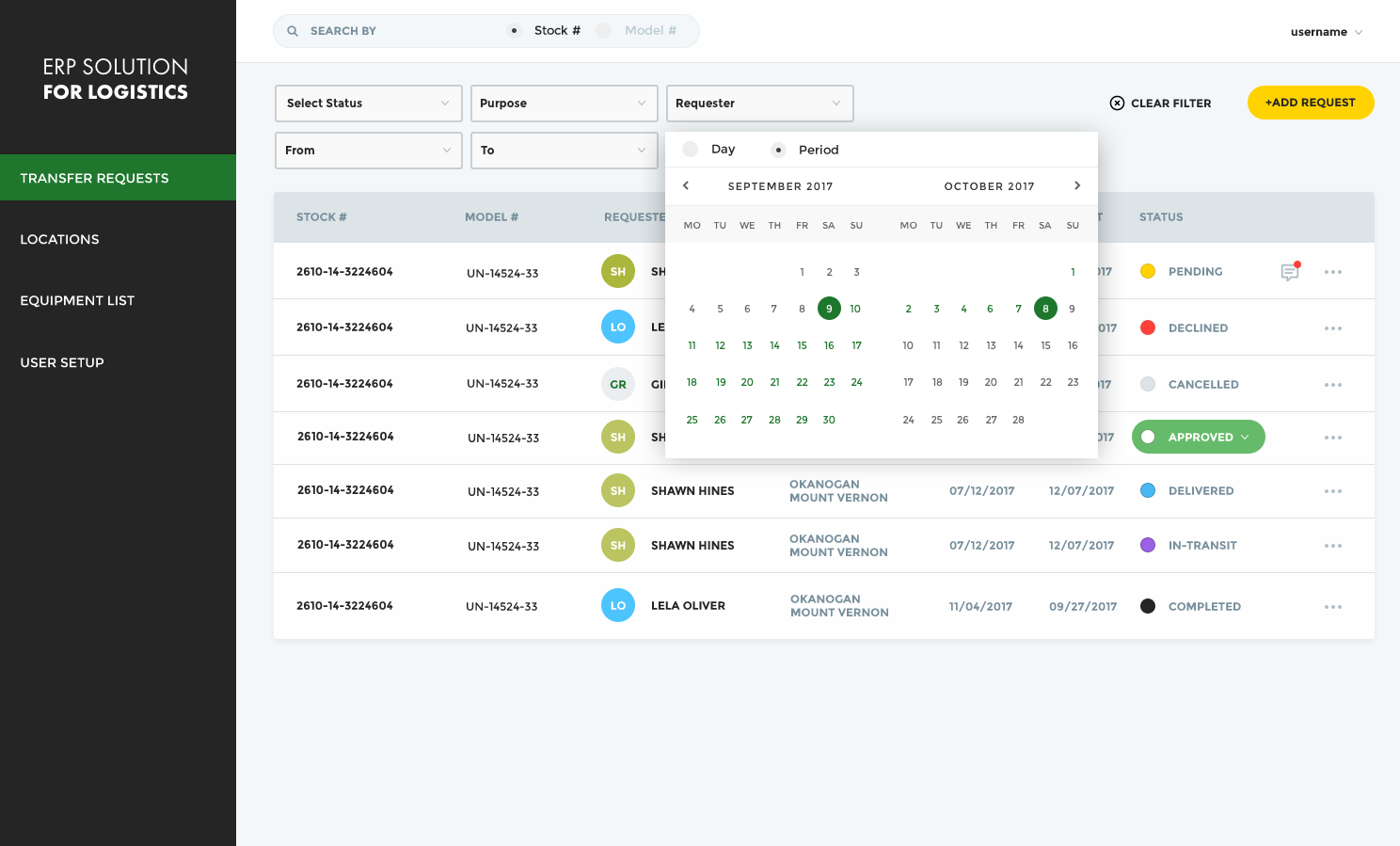Click the grey CANCELLED status dot
The width and height of the screenshot is (1400, 846).
click(x=1148, y=384)
